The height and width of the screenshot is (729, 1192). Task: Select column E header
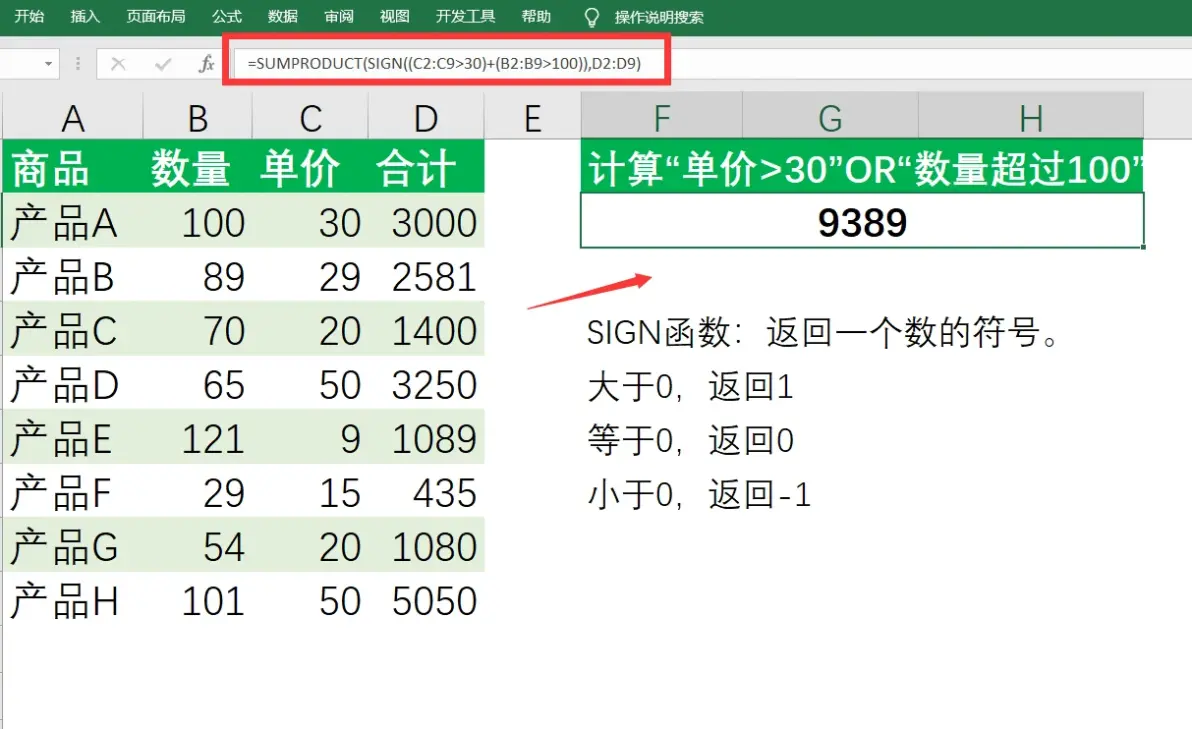(532, 118)
